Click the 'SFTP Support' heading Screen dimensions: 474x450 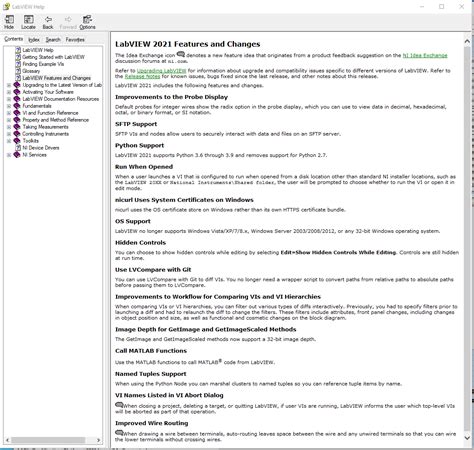(x=136, y=124)
